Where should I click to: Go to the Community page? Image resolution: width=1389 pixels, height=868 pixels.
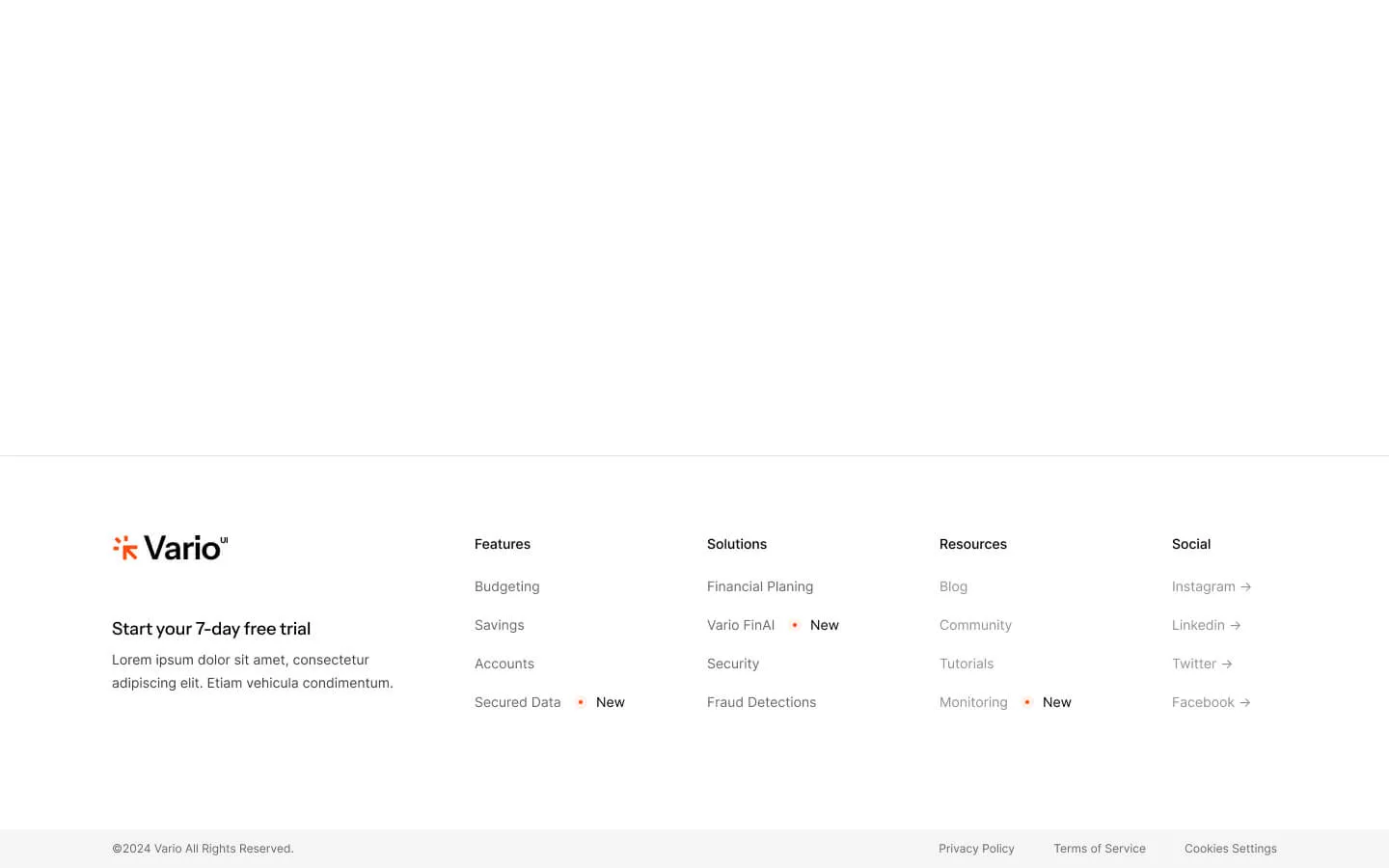click(975, 625)
